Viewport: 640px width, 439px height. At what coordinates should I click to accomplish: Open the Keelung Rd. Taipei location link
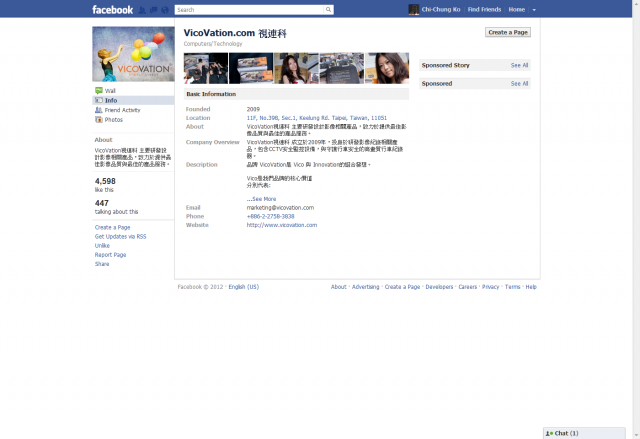[x=317, y=118]
